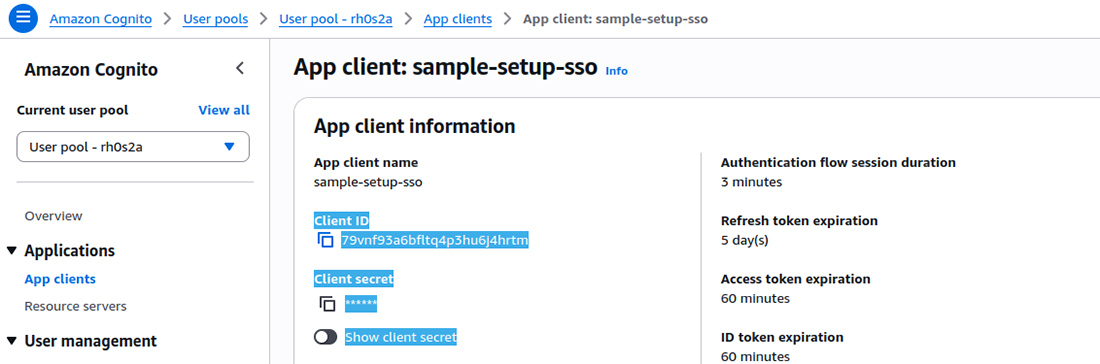Open the hamburger navigation menu
1100x364 pixels.
tap(23, 18)
